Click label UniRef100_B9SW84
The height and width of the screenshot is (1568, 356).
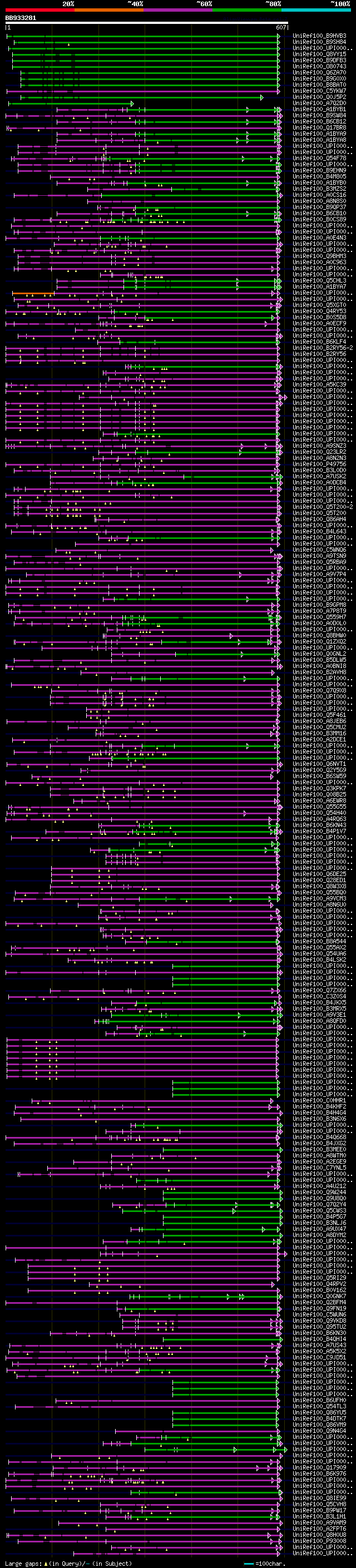[x=319, y=115]
